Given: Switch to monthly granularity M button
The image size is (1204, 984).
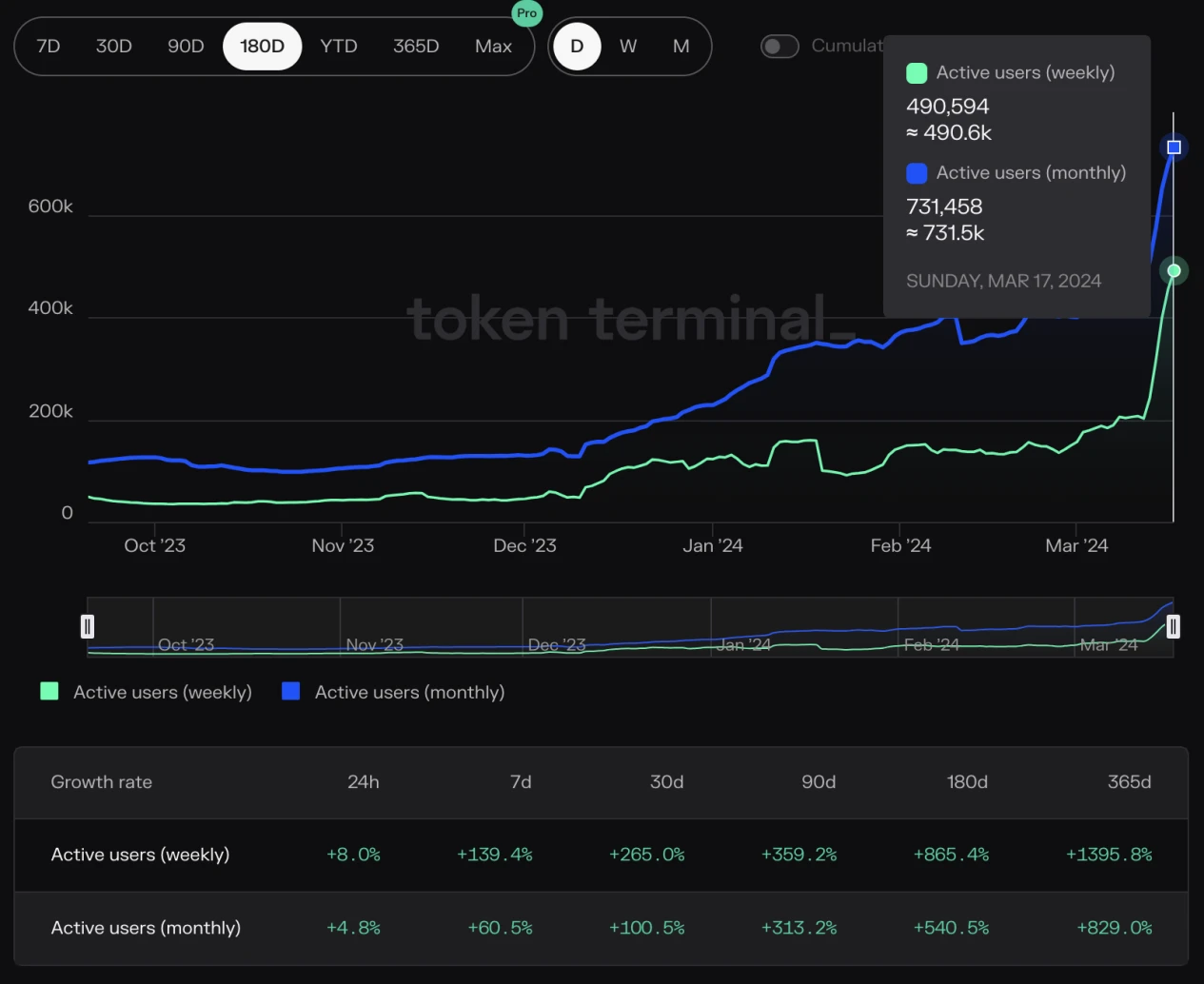Looking at the screenshot, I should [681, 46].
